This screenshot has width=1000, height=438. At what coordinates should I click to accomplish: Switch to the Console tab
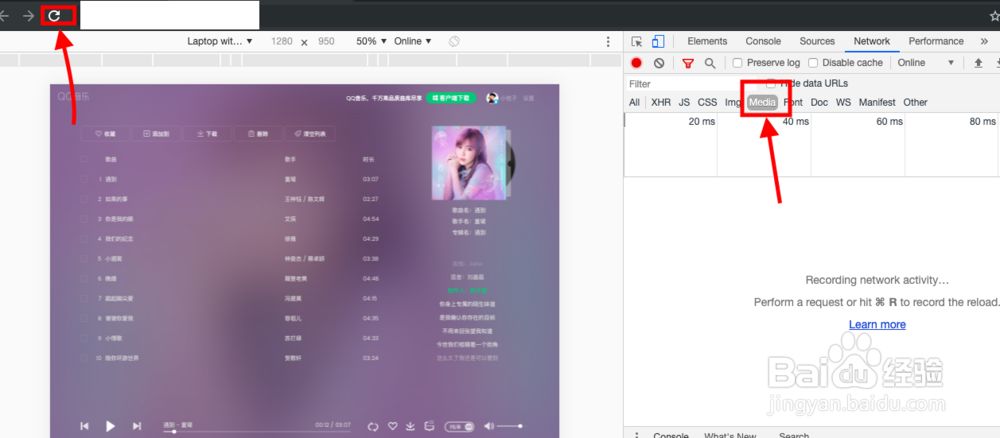[763, 41]
